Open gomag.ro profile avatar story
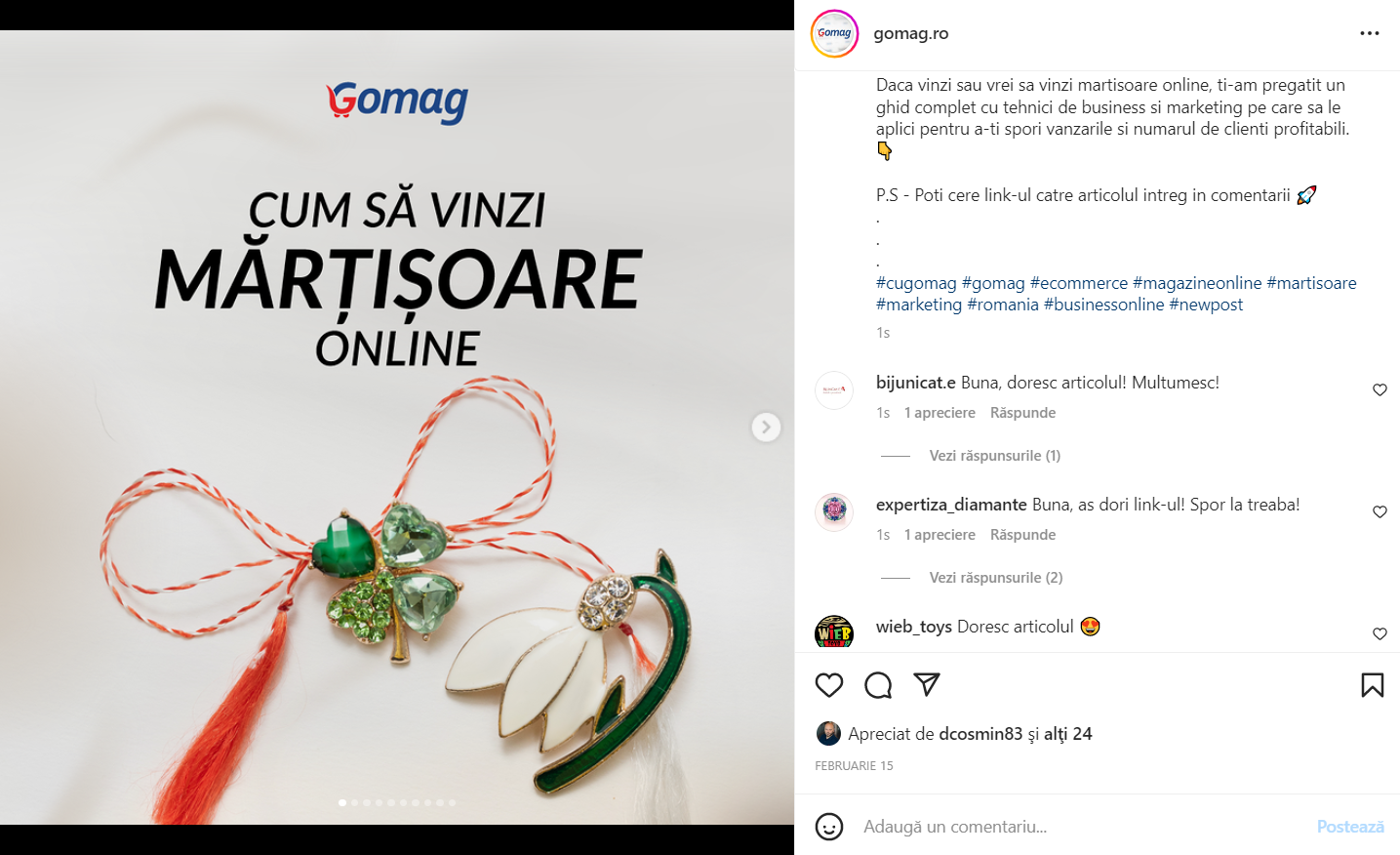Screen dimensions: 1400x855 (x=834, y=33)
